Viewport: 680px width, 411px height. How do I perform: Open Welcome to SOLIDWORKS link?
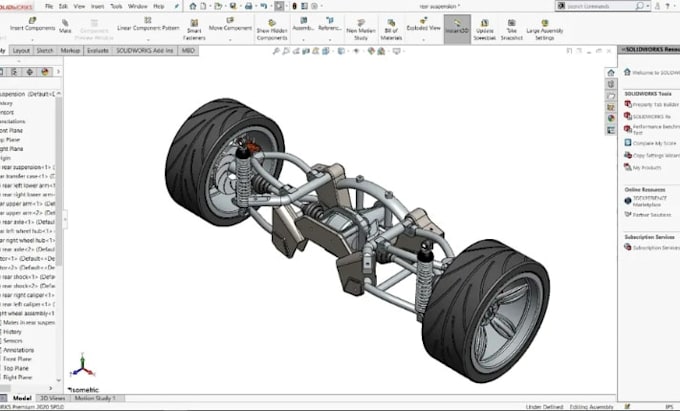click(652, 72)
